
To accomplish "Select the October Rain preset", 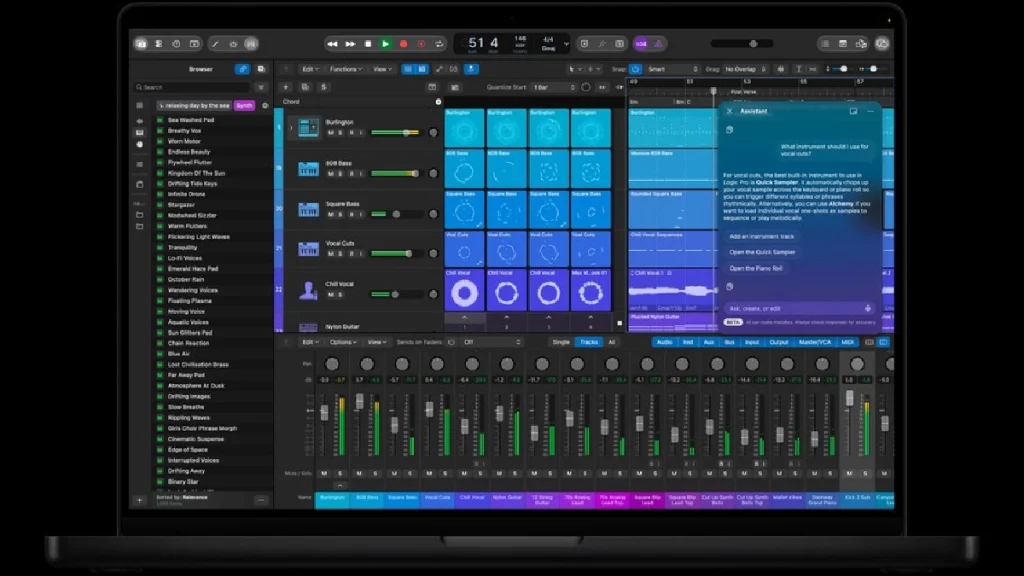I will pos(185,280).
